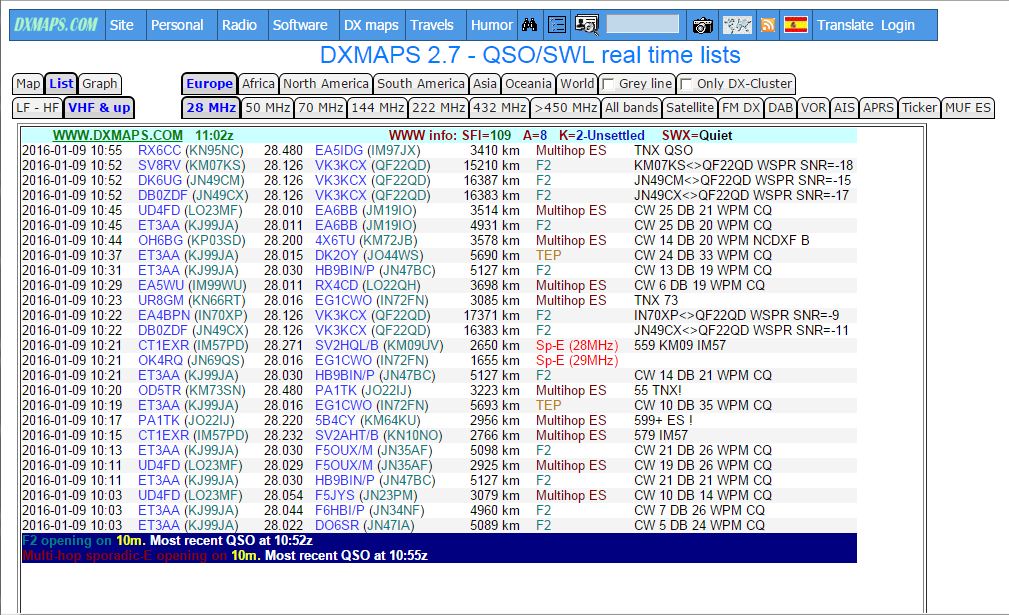1009x615 pixels.
Task: Switch to the 50 MHz band tab
Action: [267, 108]
